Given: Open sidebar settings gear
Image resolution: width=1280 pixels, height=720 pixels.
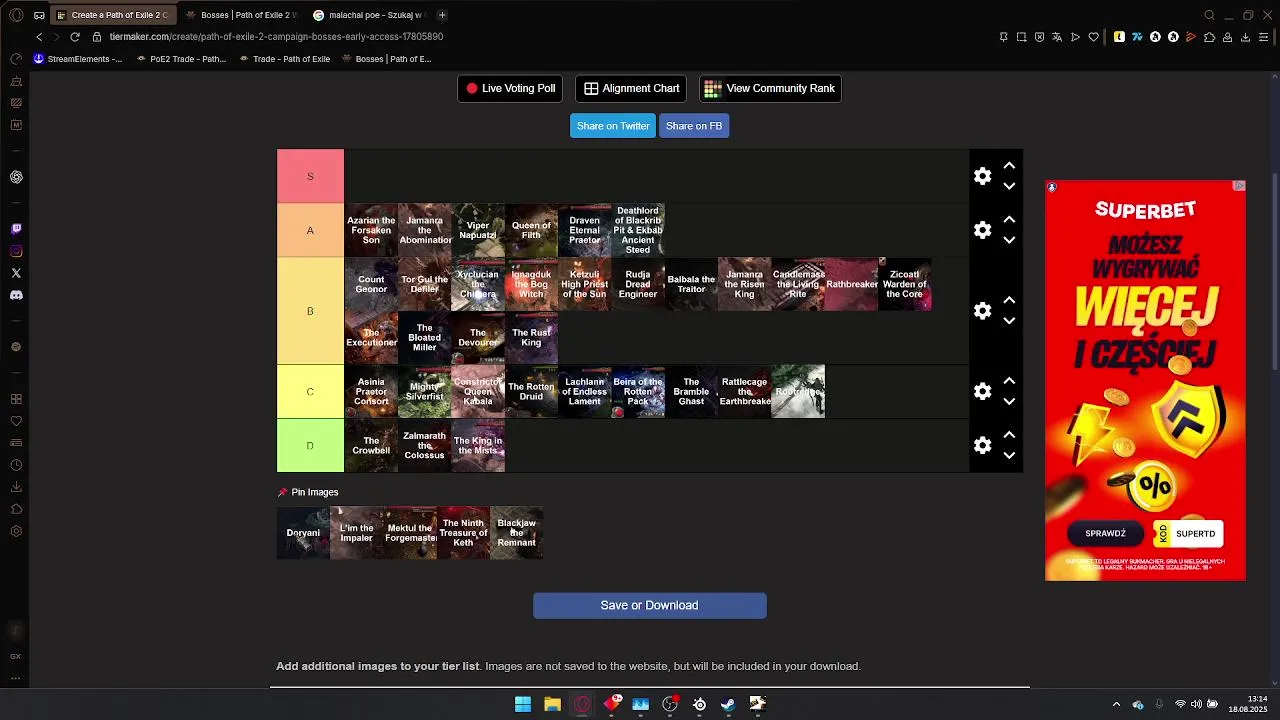Looking at the screenshot, I should [x=16, y=531].
